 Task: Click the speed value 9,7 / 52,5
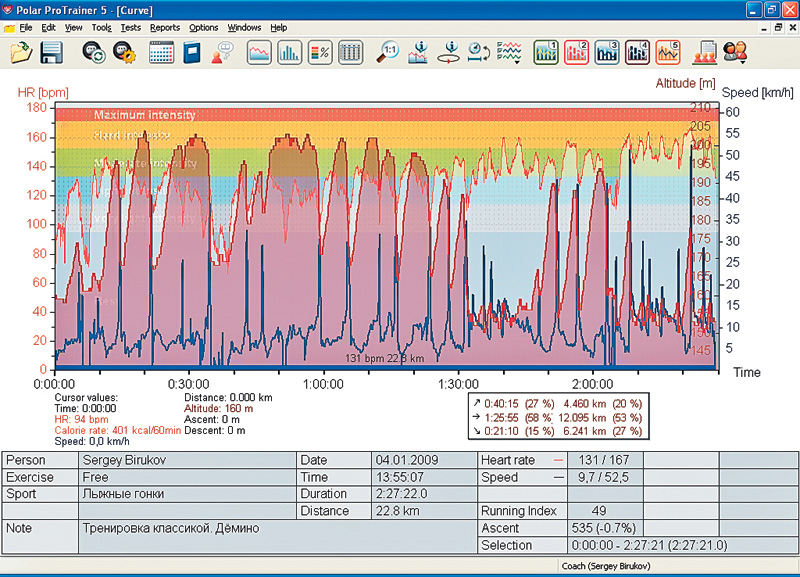605,478
